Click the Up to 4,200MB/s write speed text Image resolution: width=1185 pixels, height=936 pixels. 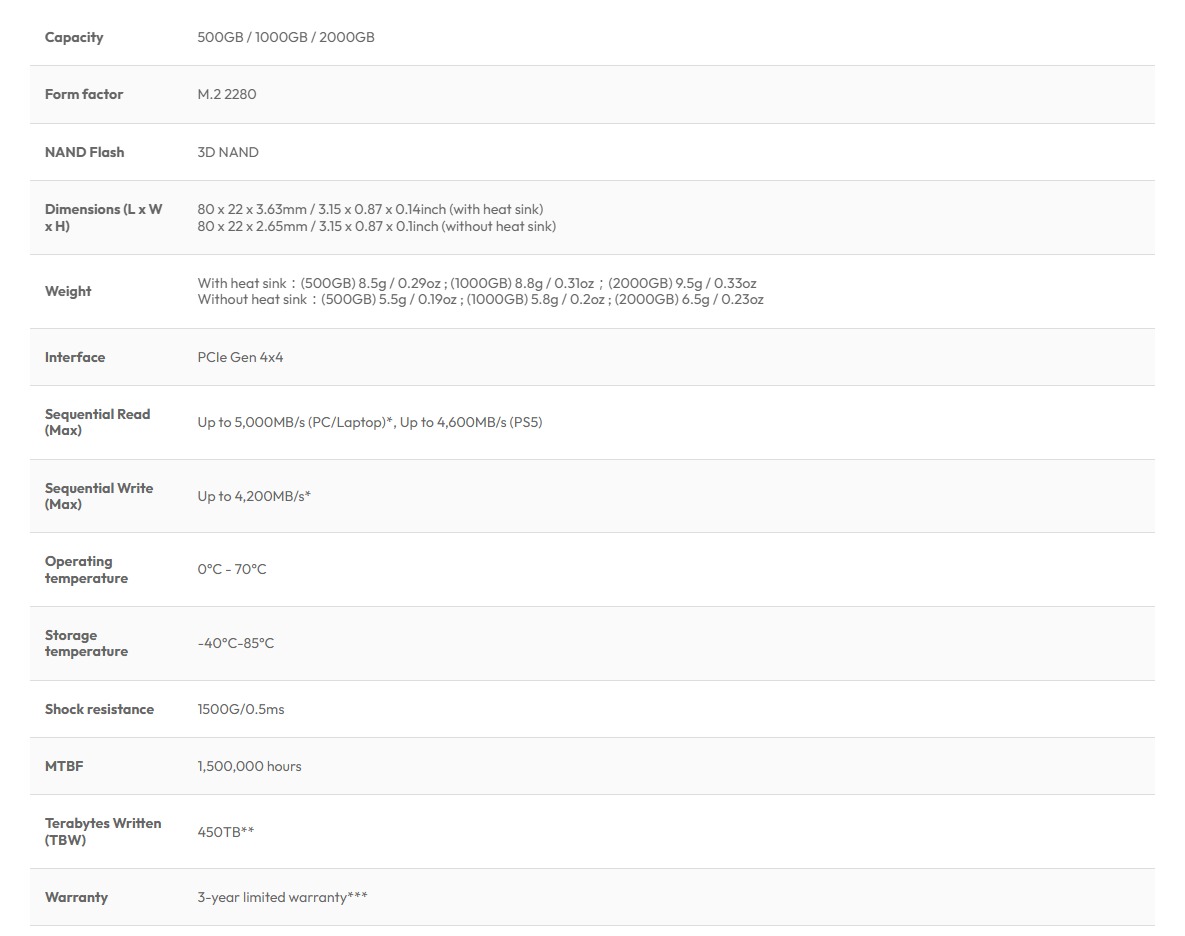pyautogui.click(x=254, y=496)
